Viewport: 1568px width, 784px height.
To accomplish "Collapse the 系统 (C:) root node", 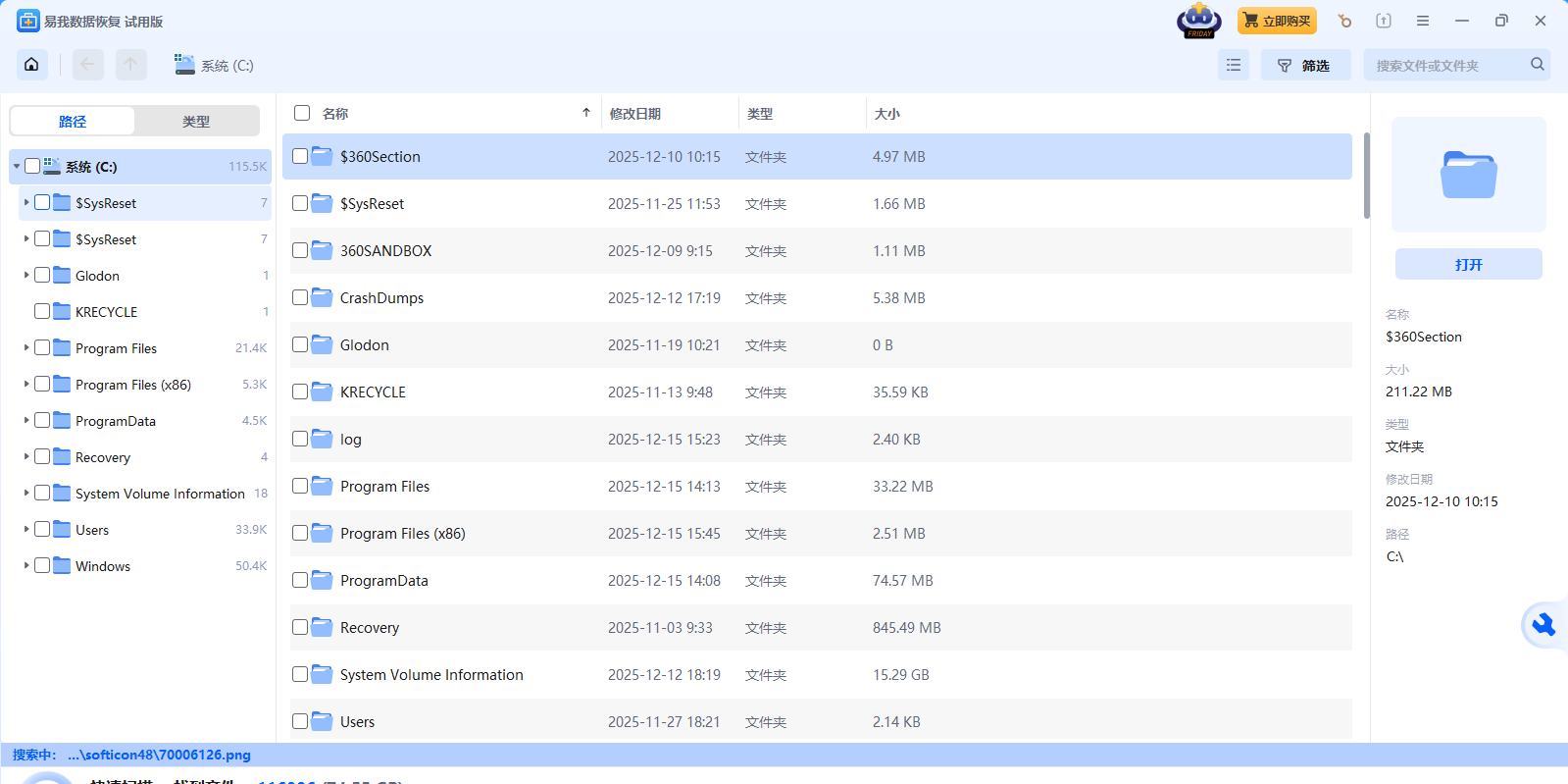I will [x=17, y=166].
